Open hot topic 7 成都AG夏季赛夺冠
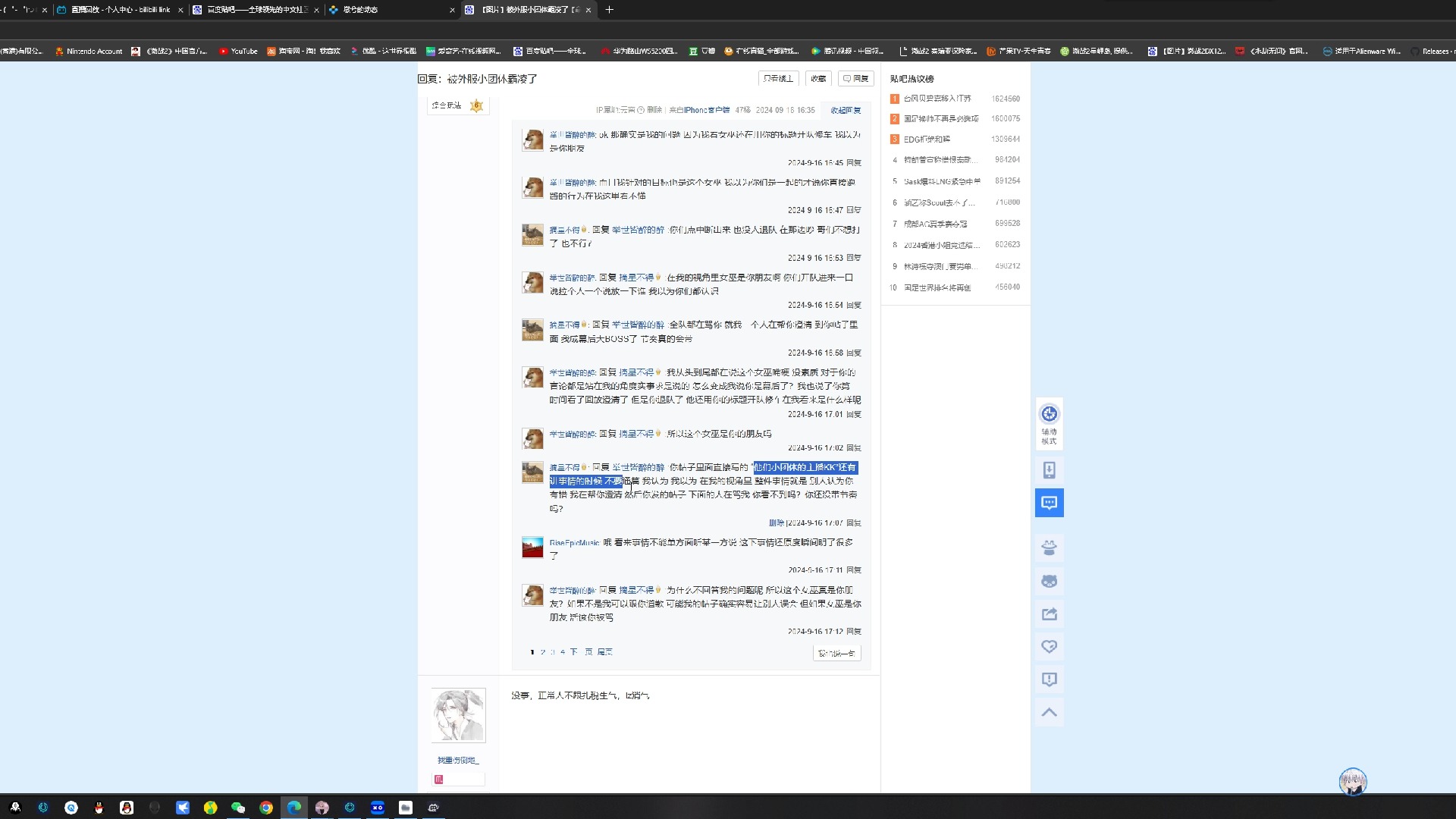Viewport: 1456px width, 819px height. (936, 224)
